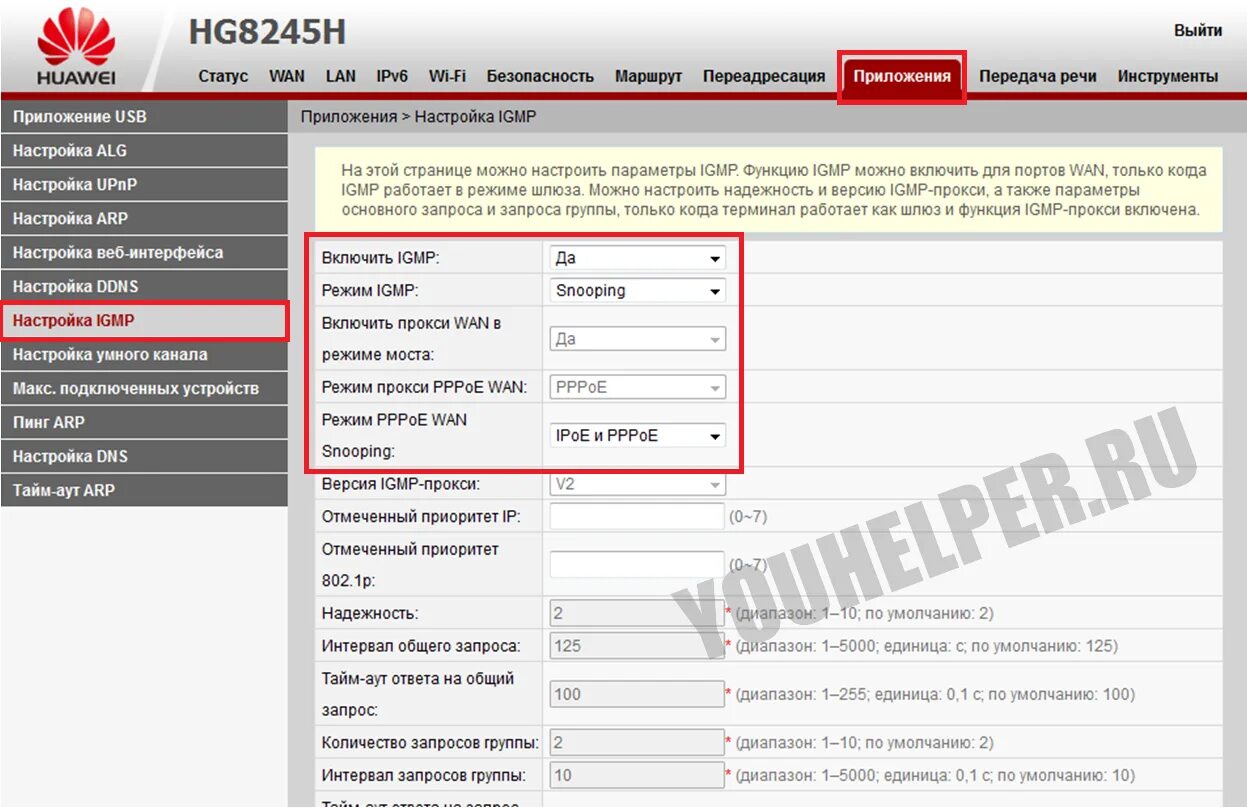Click the Количество запросов группы field
Image resolution: width=1247 pixels, height=809 pixels.
click(637, 743)
